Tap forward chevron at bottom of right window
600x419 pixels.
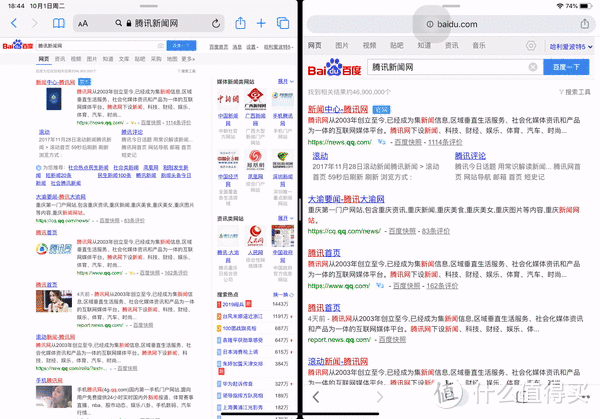pyautogui.click(x=380, y=397)
